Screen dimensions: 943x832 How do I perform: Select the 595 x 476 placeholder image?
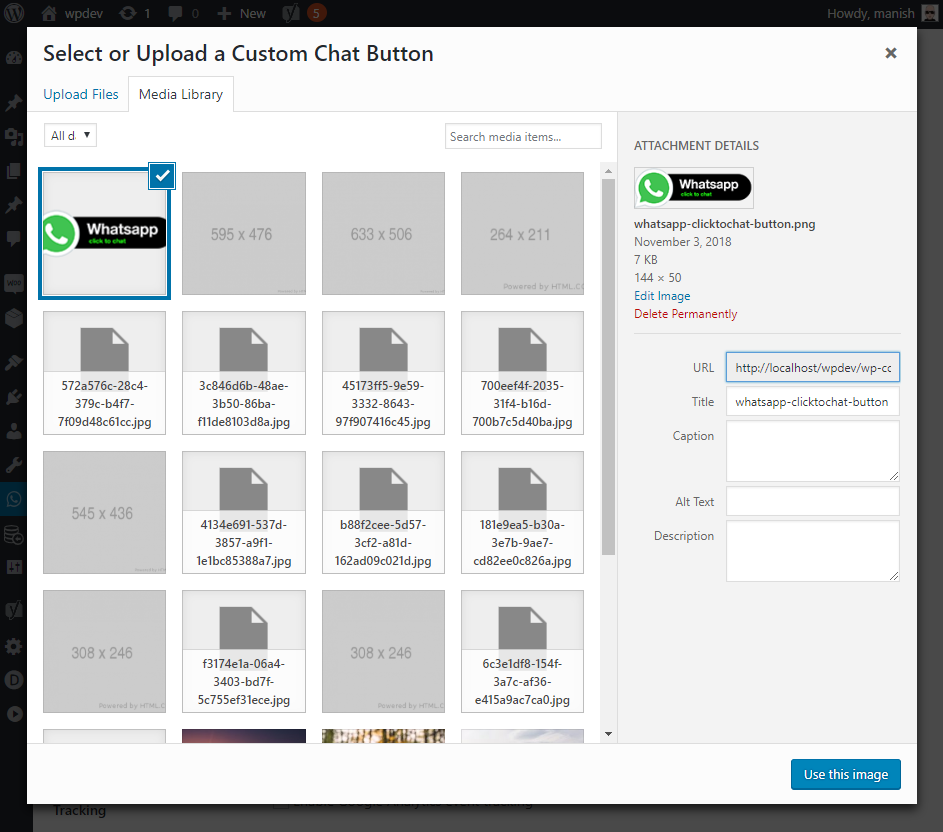tap(244, 233)
